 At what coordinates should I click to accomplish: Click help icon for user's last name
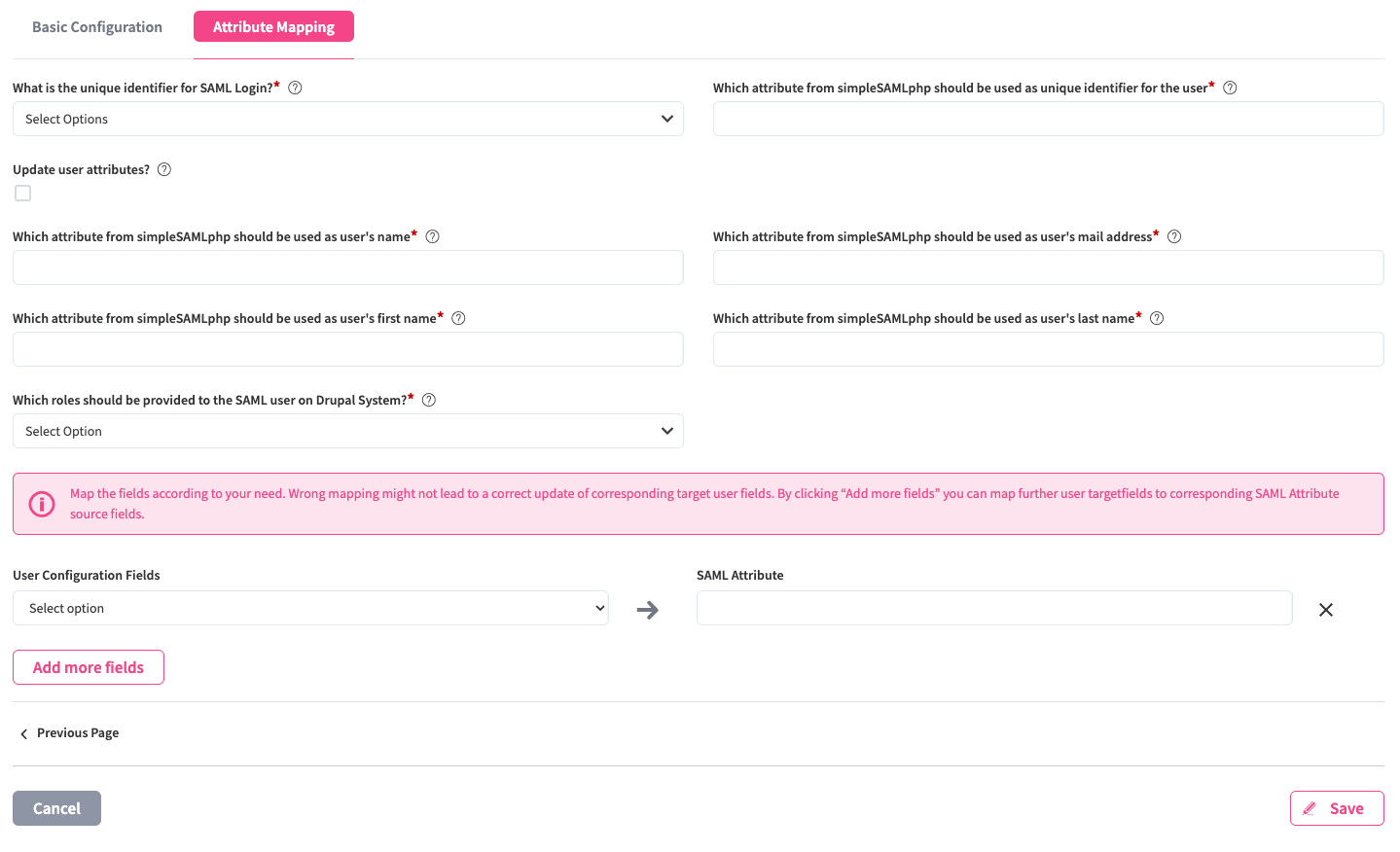[x=1157, y=318]
